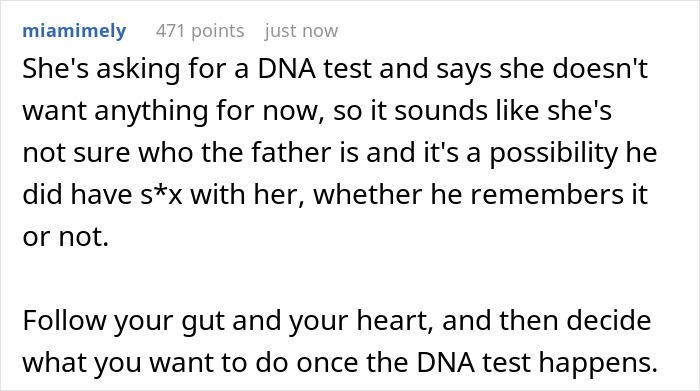700x391 pixels.
Task: Click the 'Follow your gut' paragraph
Action: click(340, 341)
